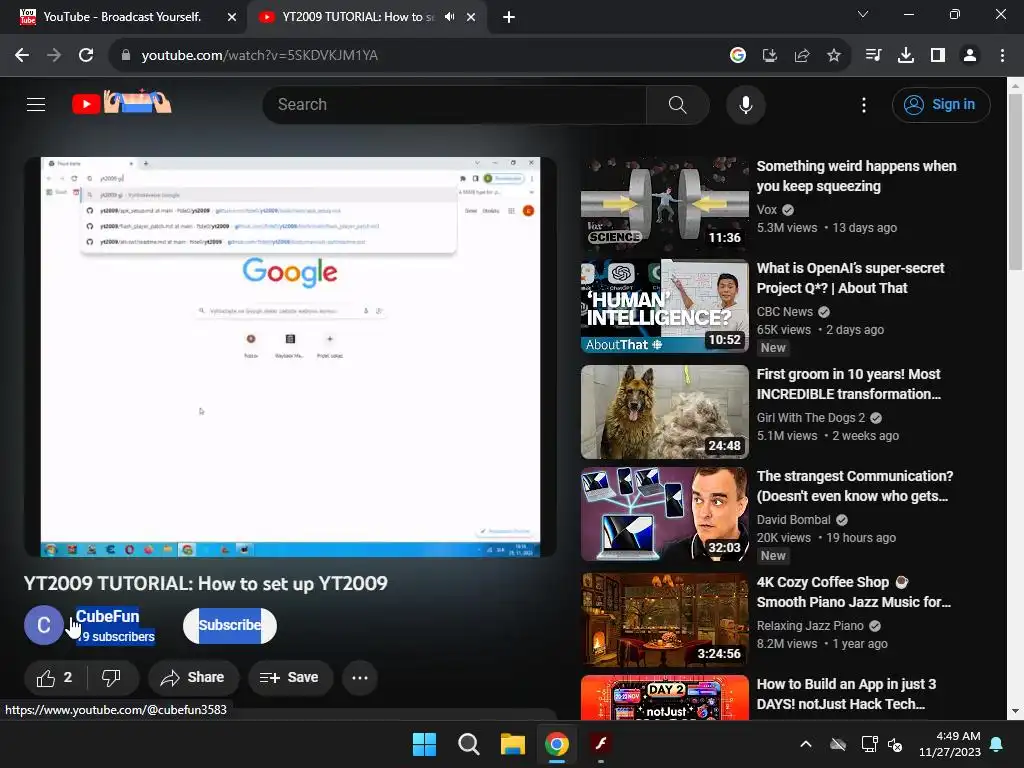Click the YouTube logo home icon
The height and width of the screenshot is (768, 1024).
pos(121,103)
